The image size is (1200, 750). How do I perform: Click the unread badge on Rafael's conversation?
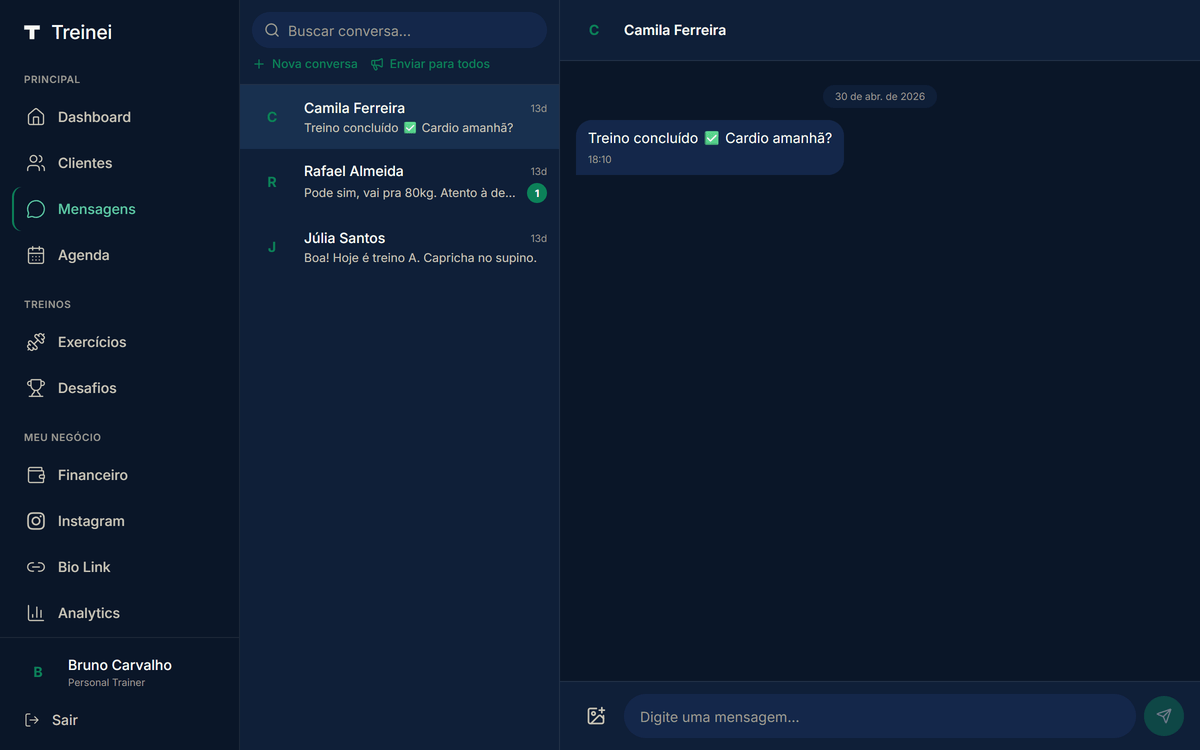[537, 193]
